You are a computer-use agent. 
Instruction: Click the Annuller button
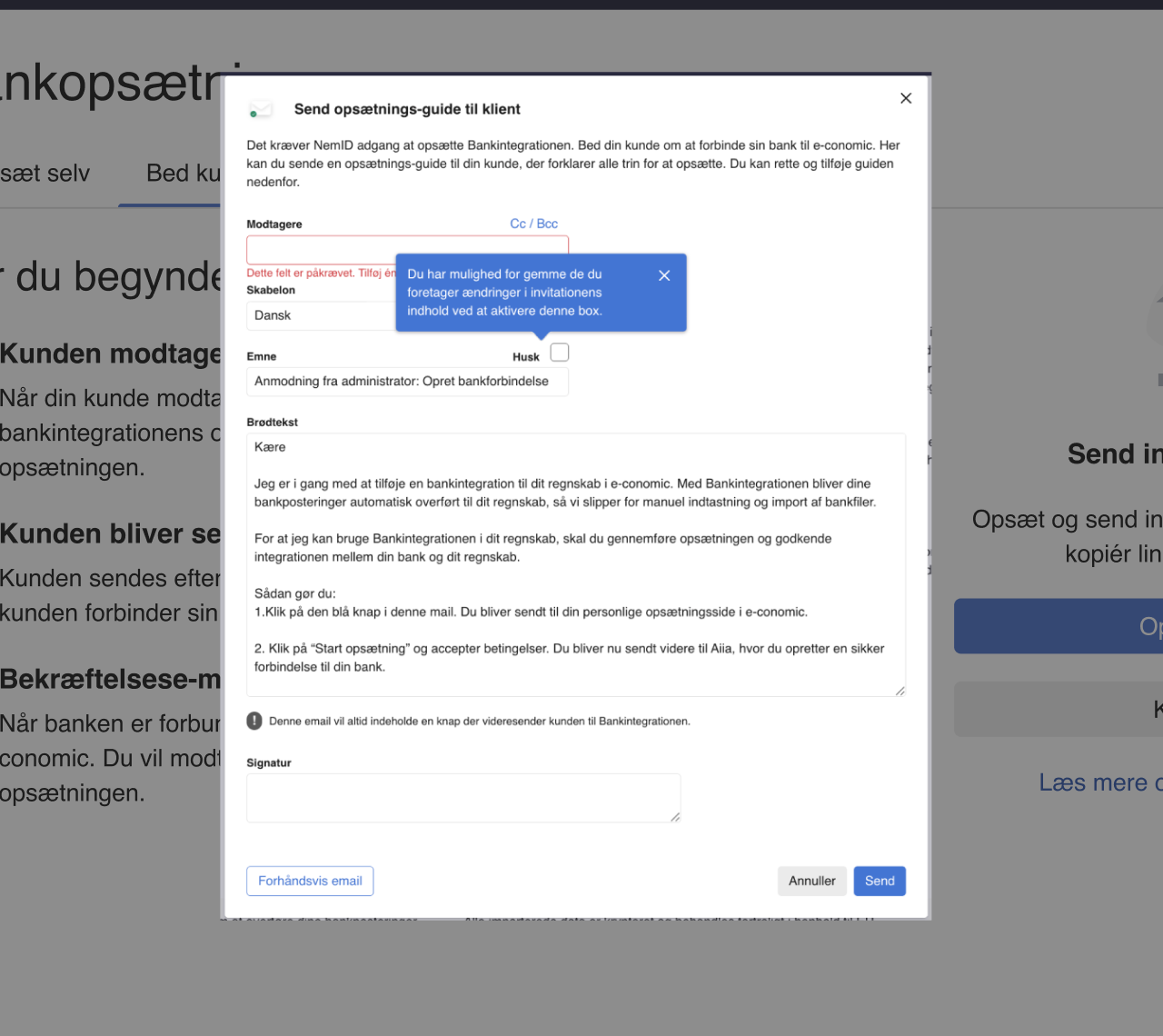[811, 881]
